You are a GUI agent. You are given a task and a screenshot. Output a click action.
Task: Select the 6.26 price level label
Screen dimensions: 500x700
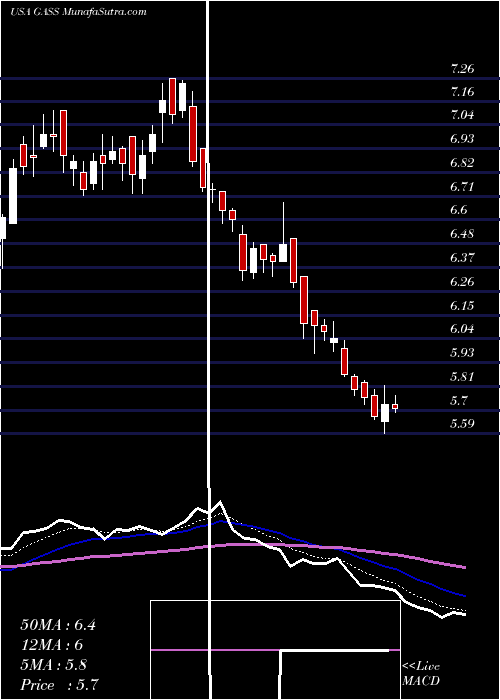462,282
